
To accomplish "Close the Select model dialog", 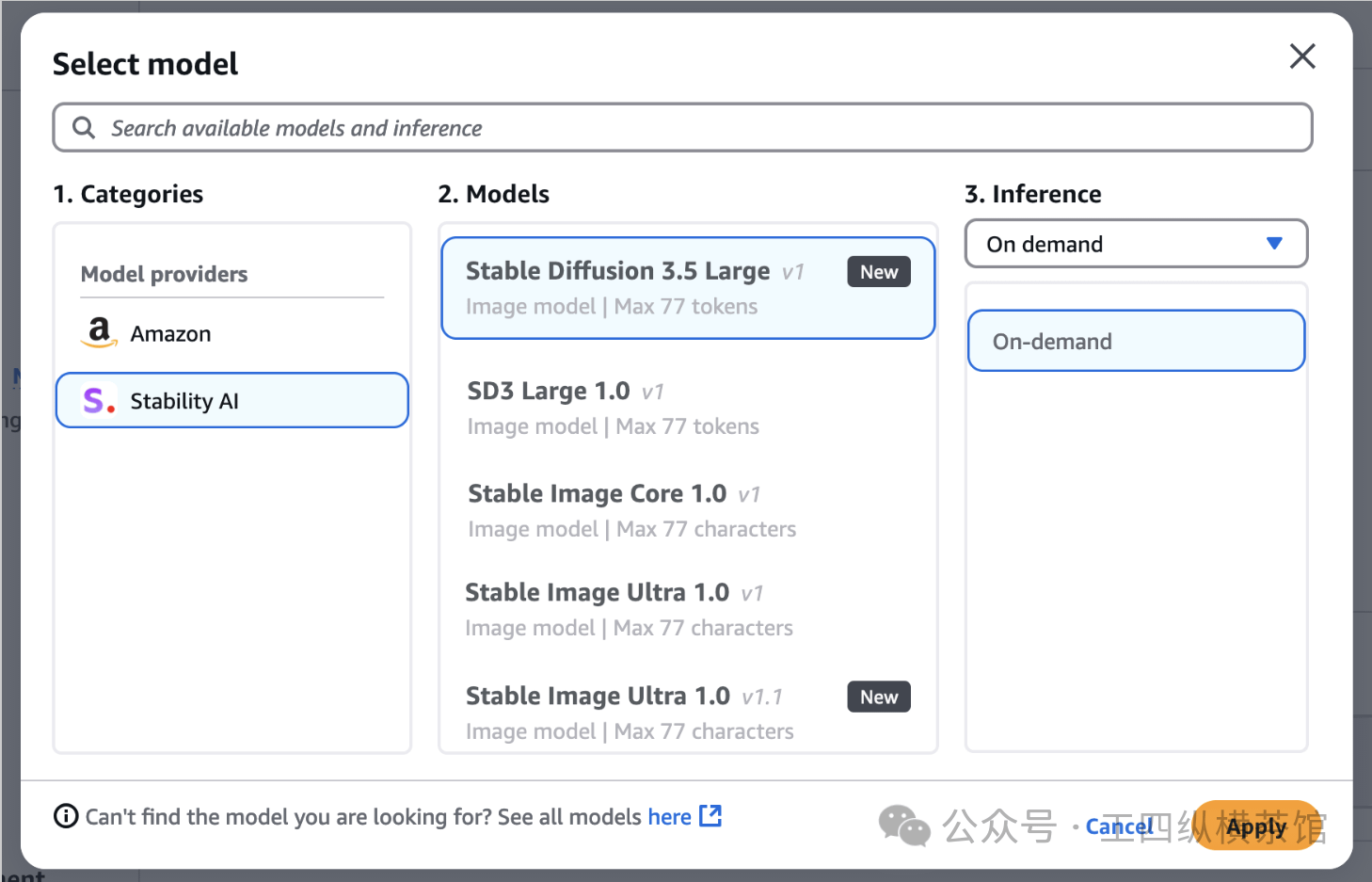I will (x=1301, y=56).
